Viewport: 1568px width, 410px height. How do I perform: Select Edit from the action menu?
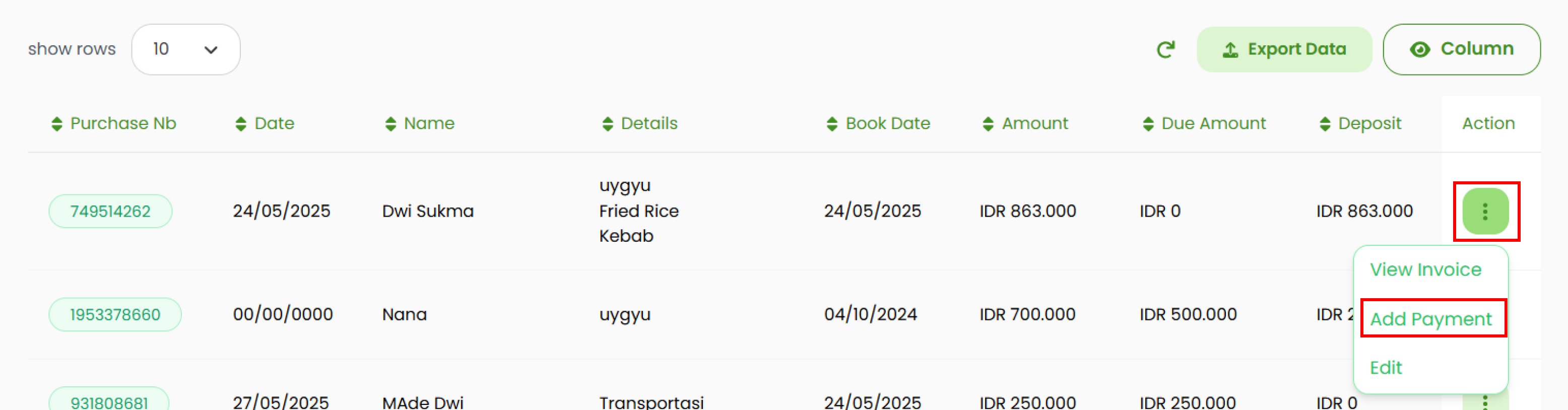click(1386, 367)
